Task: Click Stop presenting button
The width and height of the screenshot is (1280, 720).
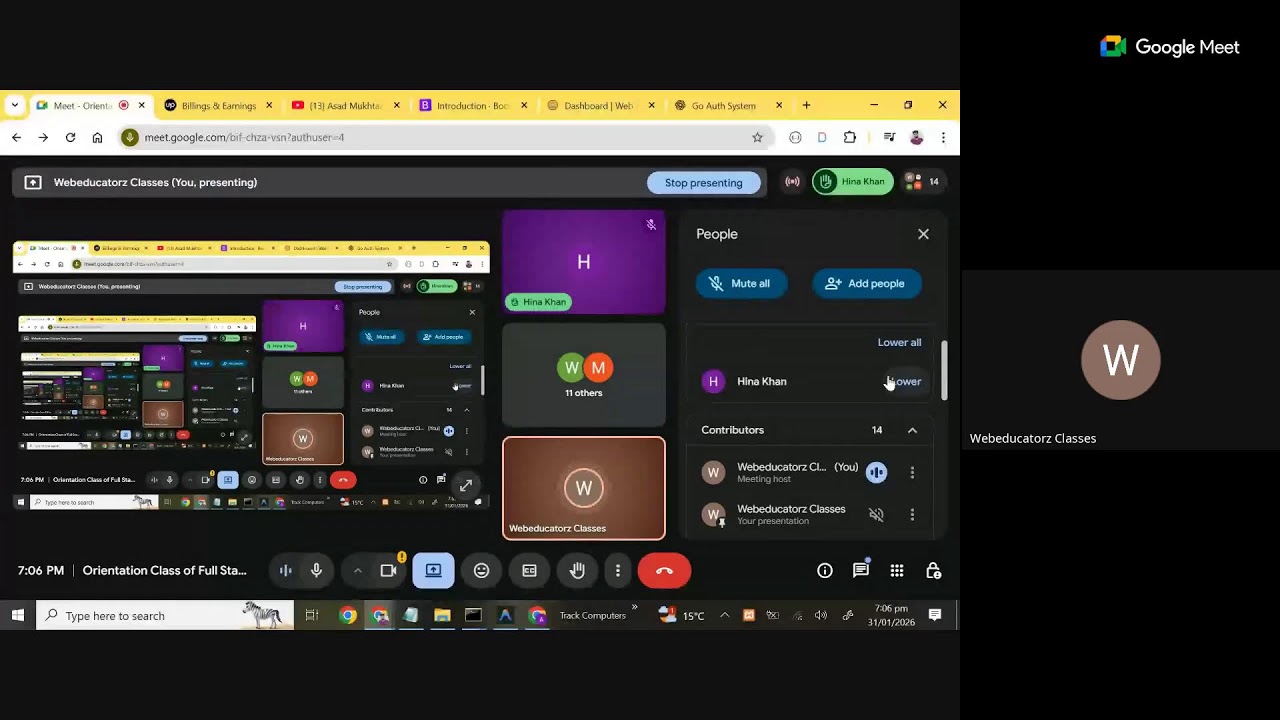Action: pyautogui.click(x=703, y=182)
